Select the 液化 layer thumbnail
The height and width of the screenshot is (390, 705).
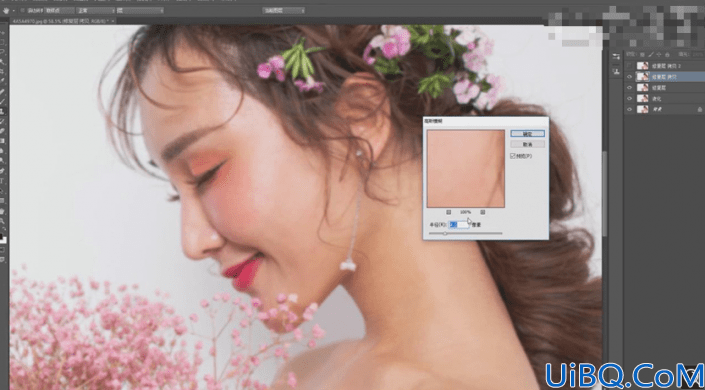click(643, 99)
